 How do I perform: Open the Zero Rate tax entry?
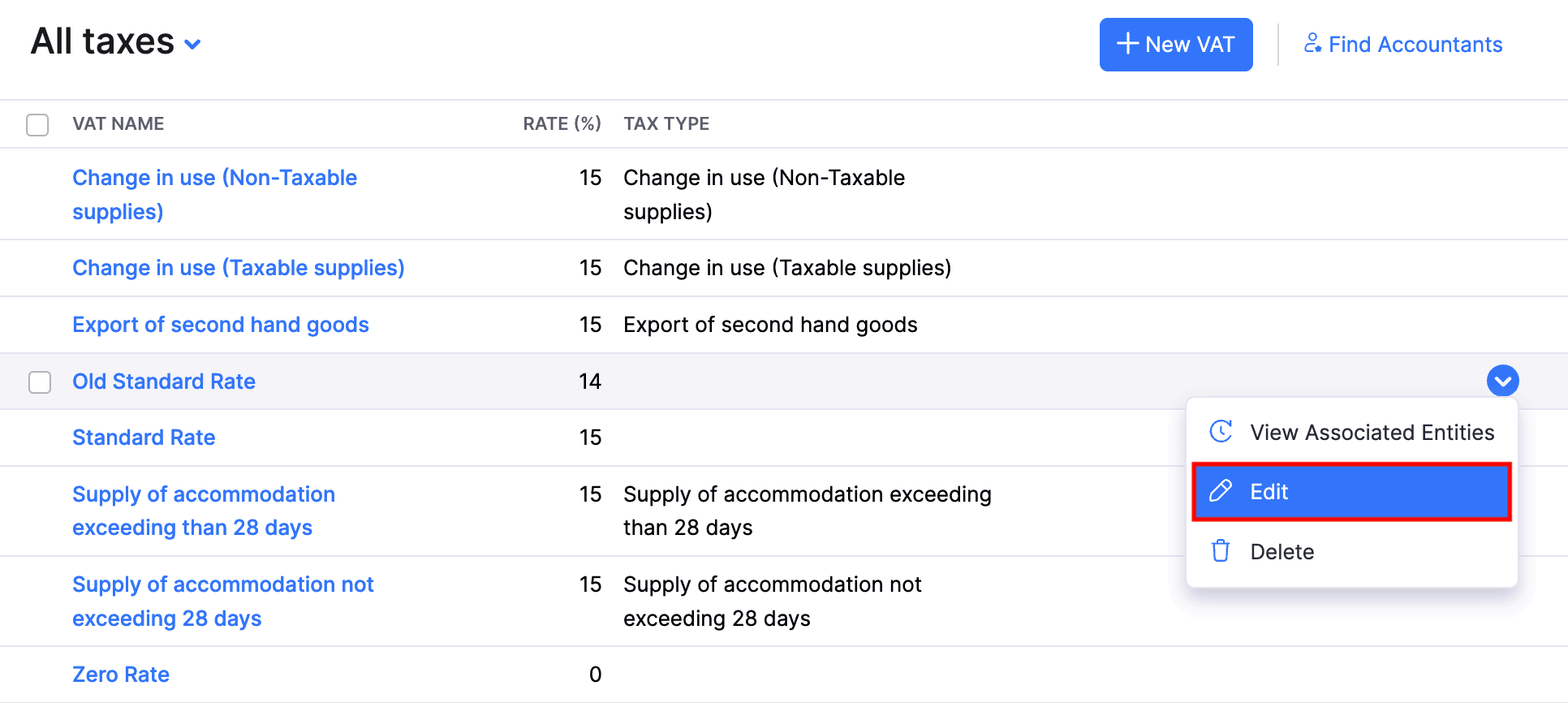tap(121, 675)
